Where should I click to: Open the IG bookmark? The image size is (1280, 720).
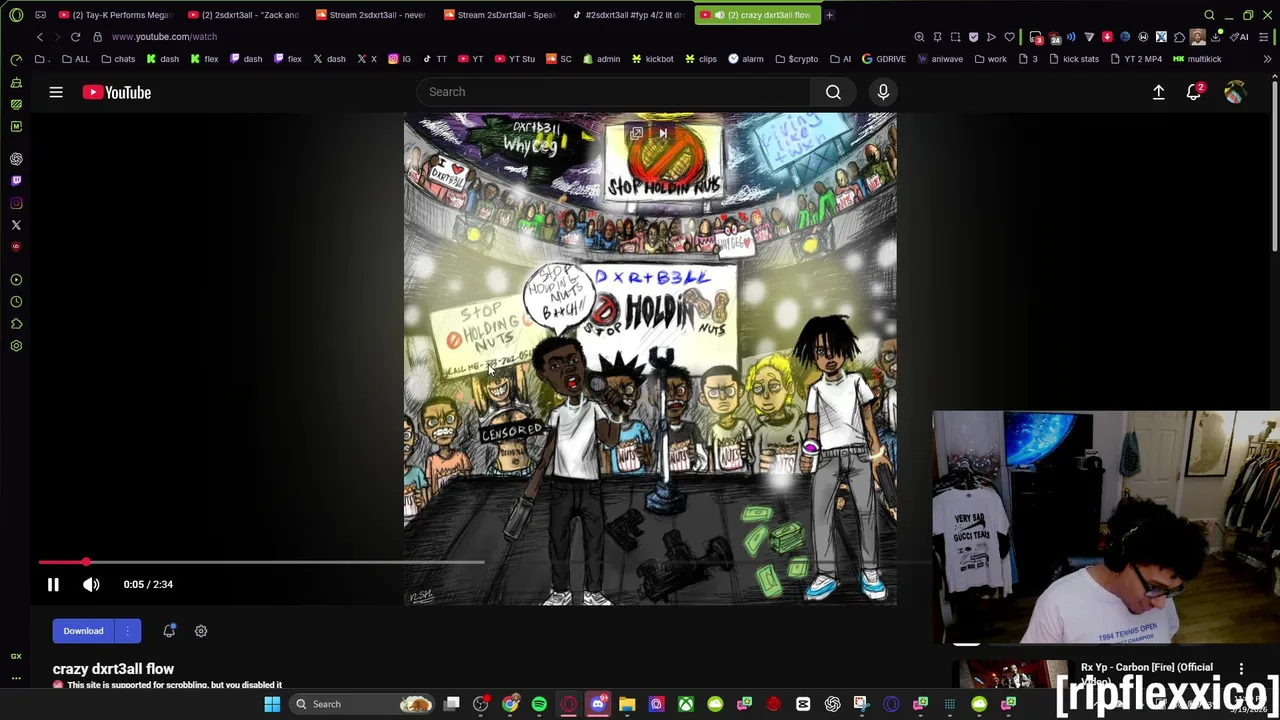coord(399,59)
